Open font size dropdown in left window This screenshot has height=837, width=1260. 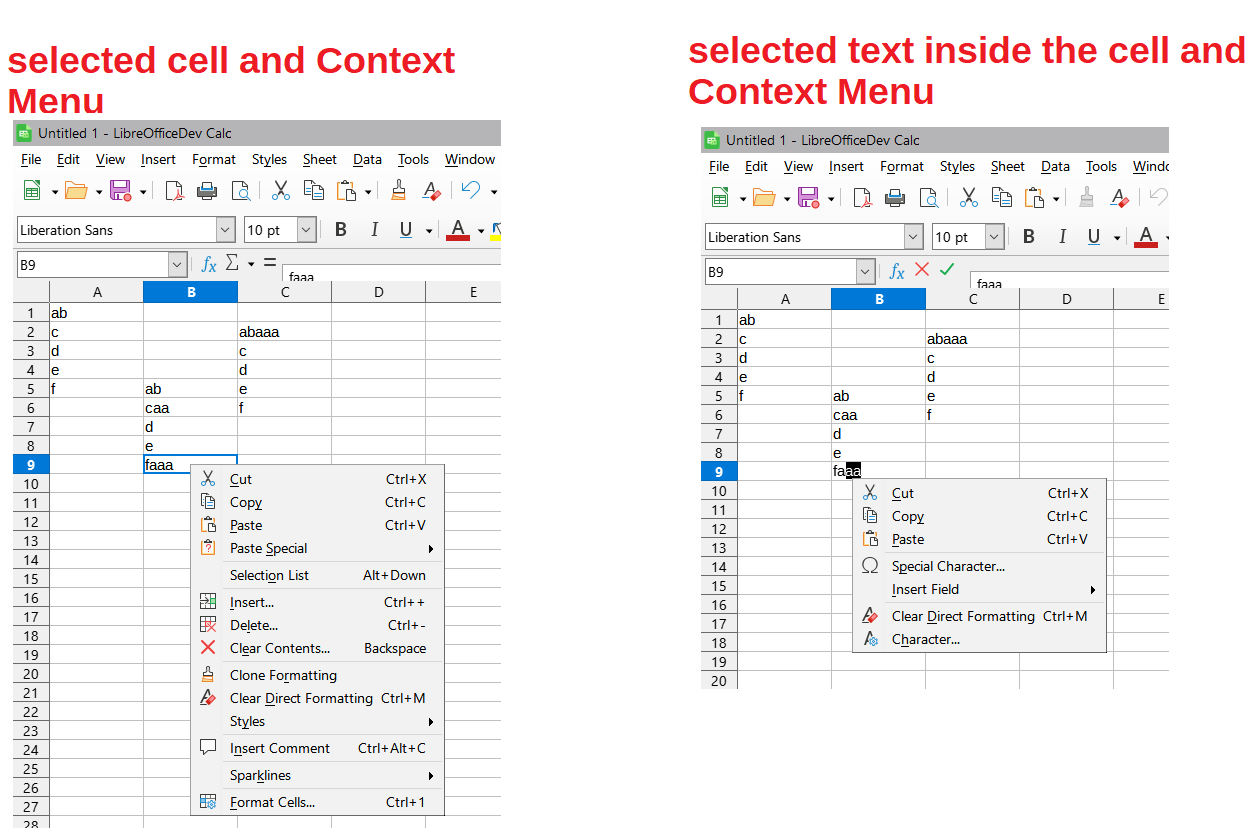[307, 230]
